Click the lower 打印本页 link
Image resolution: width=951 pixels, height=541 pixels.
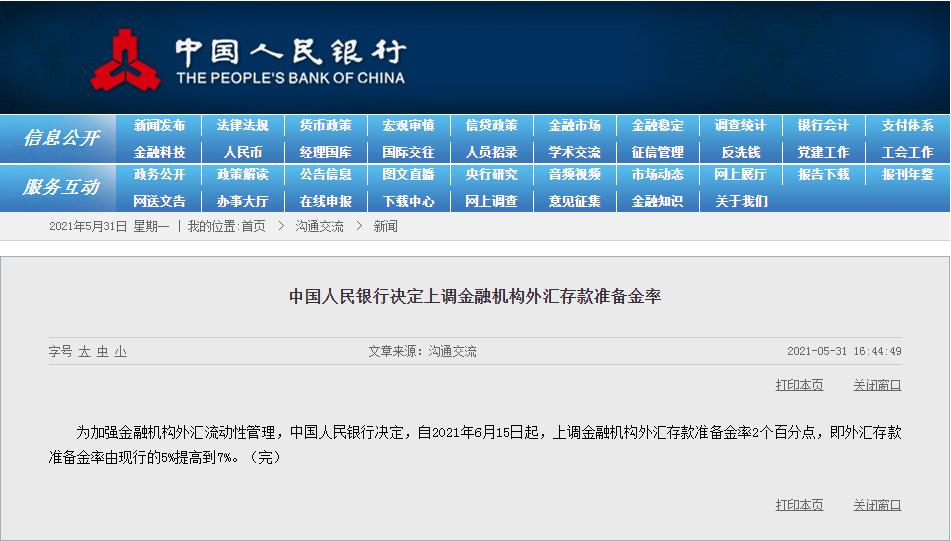tap(799, 505)
